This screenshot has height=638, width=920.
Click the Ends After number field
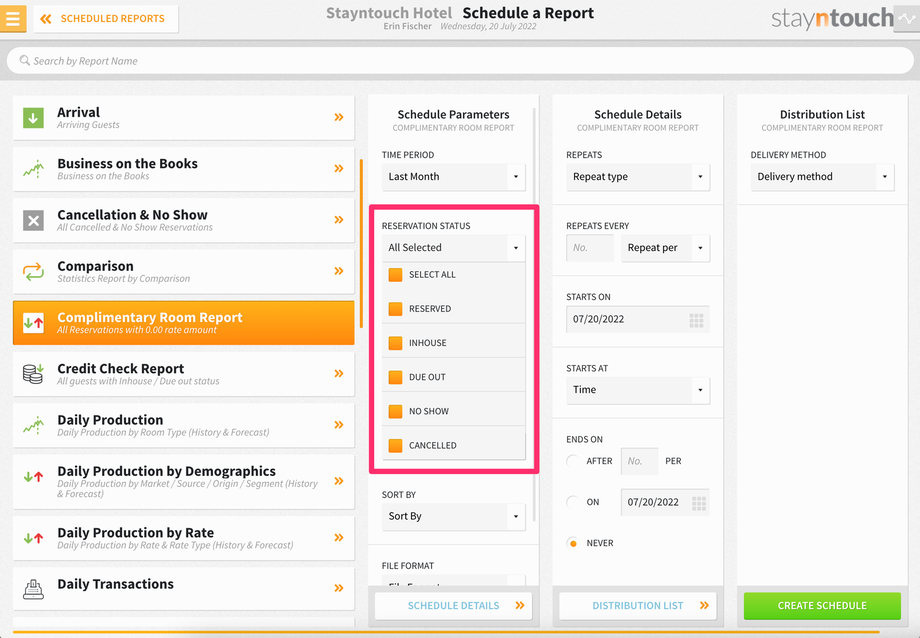639,461
